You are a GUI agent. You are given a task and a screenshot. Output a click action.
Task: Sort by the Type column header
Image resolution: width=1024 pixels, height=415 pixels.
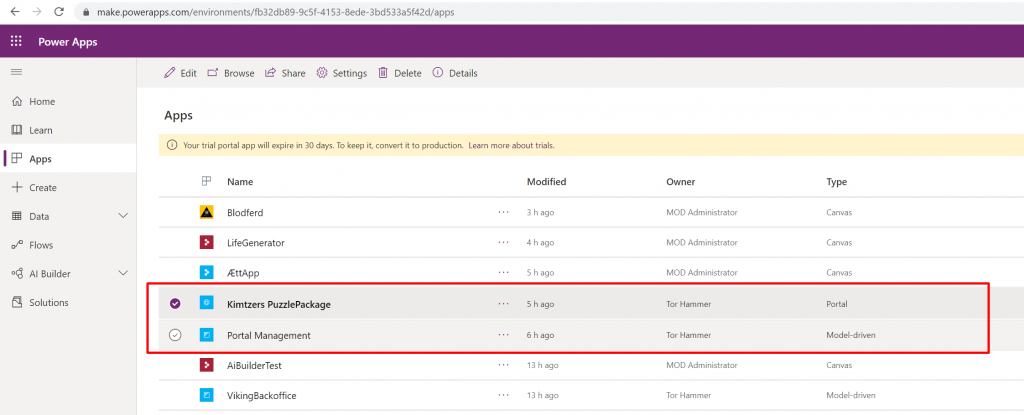837,182
